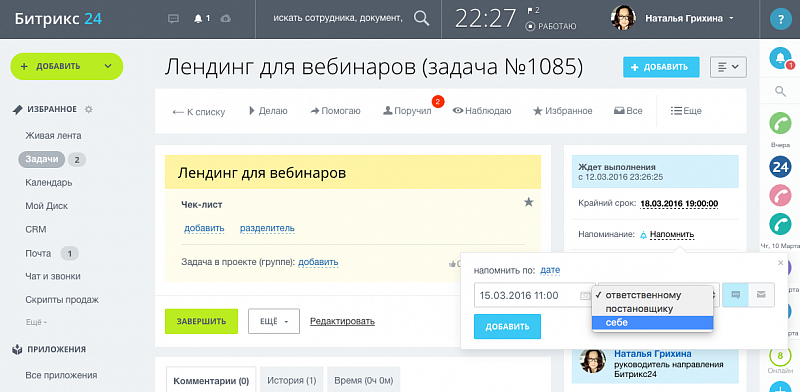The width and height of the screenshot is (800, 392).
Task: Open Живая лента in sidebar
Action: (53, 136)
